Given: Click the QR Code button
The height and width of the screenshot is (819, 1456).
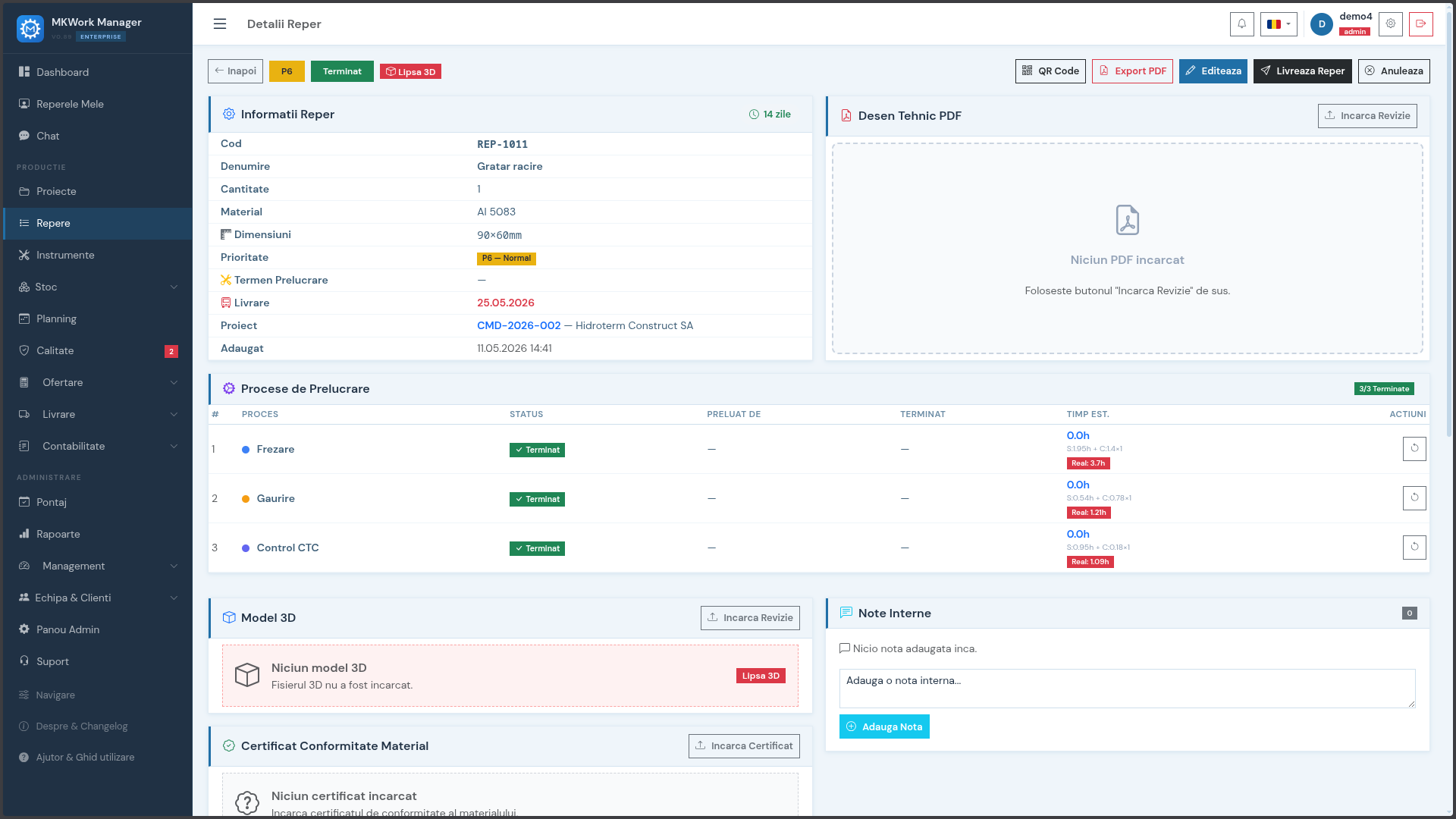Looking at the screenshot, I should point(1050,71).
